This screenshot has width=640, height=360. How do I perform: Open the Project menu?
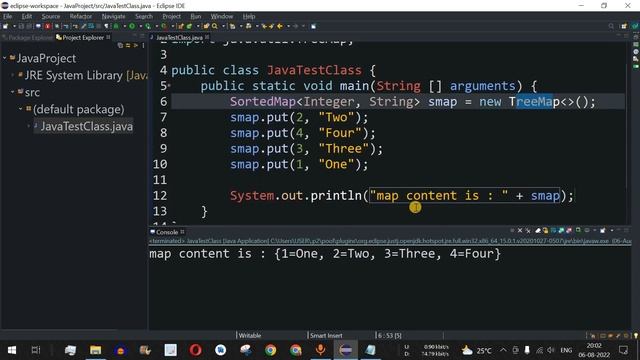pos(171,16)
